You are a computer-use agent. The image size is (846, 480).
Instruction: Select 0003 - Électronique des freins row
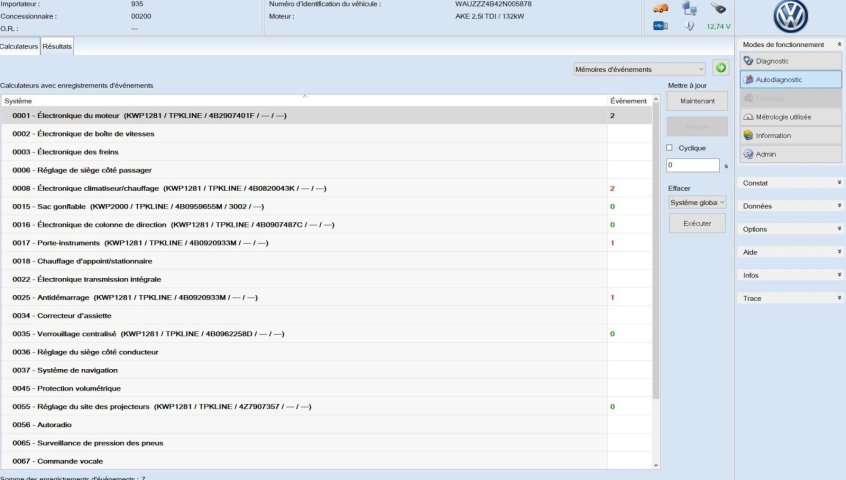click(326, 152)
